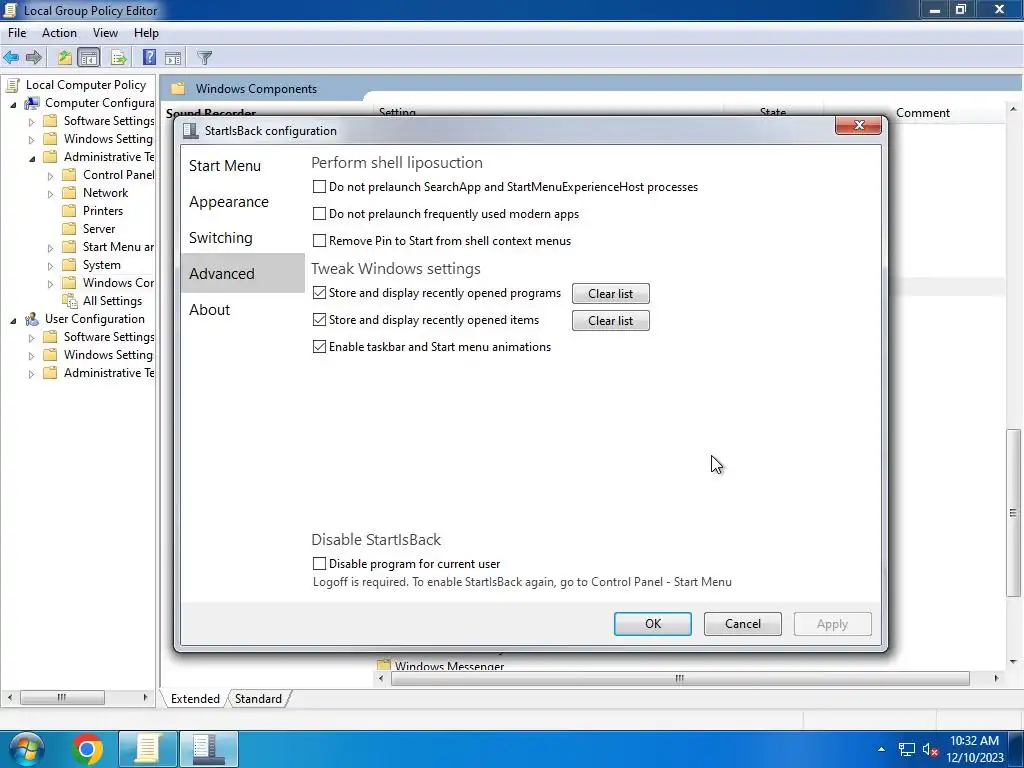The image size is (1024, 768).
Task: Open Help via the blue question icon
Action: point(149,57)
